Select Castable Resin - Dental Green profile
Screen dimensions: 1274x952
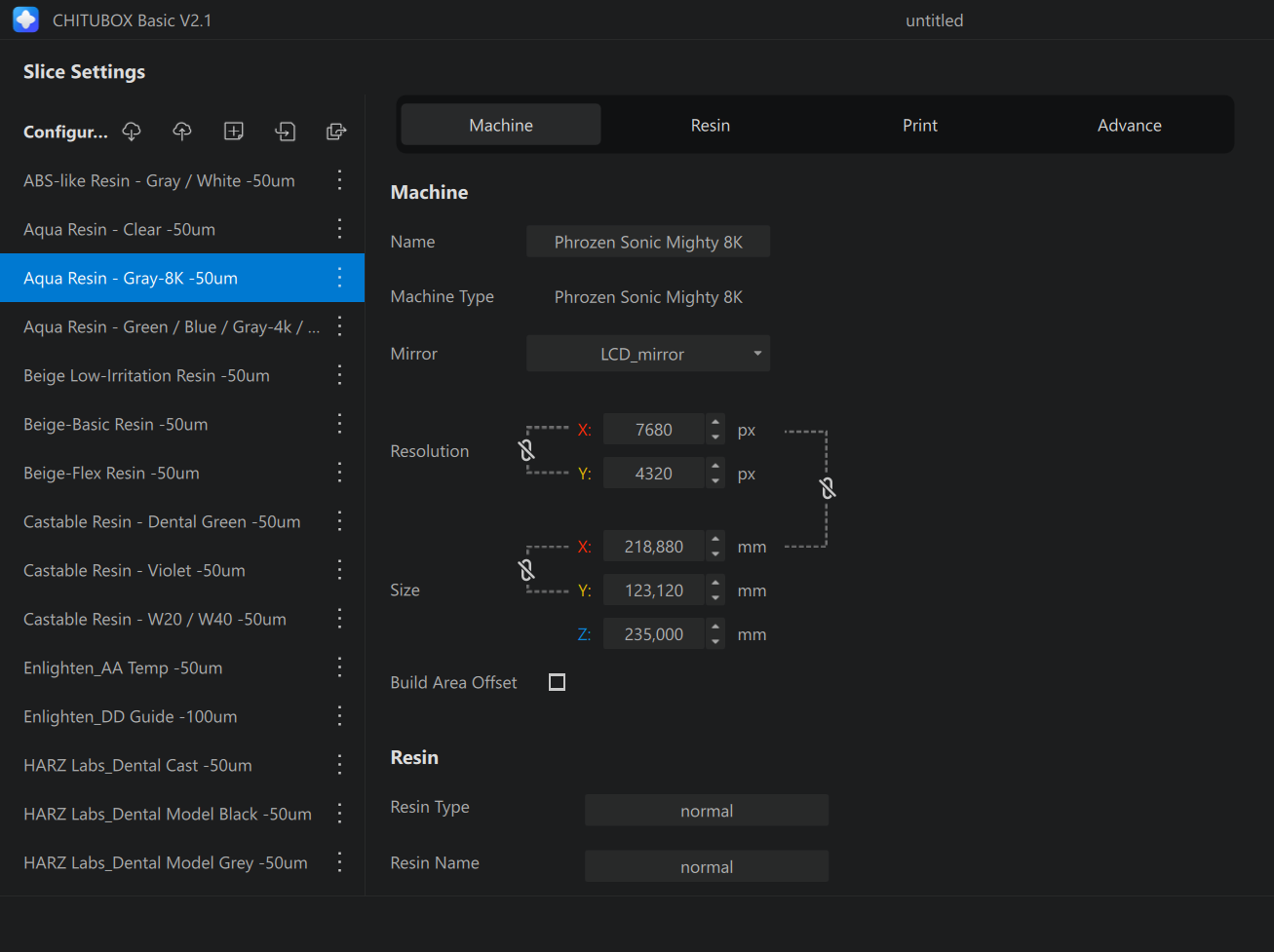point(182,521)
